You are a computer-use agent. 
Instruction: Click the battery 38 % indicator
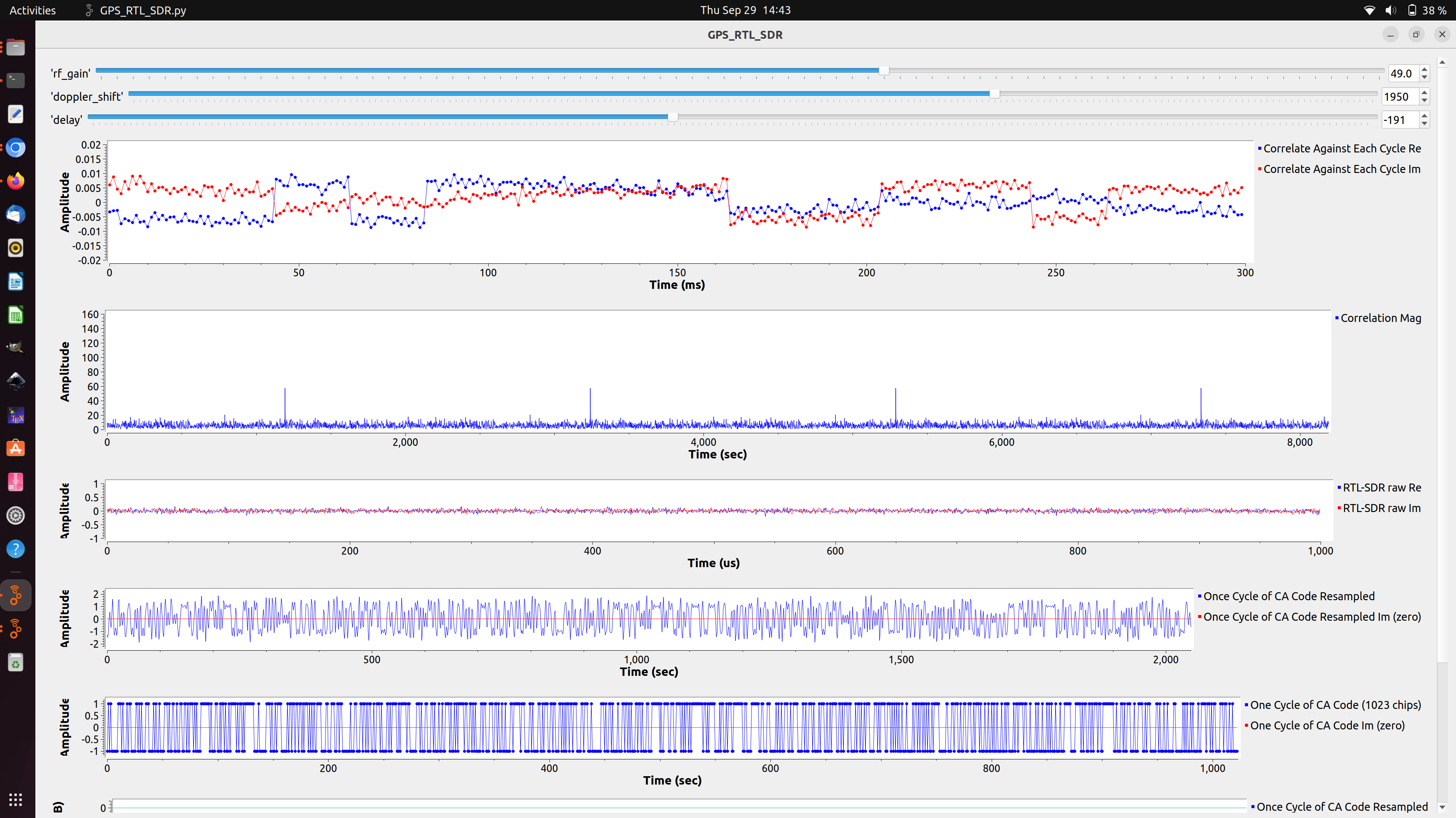pyautogui.click(x=1427, y=10)
